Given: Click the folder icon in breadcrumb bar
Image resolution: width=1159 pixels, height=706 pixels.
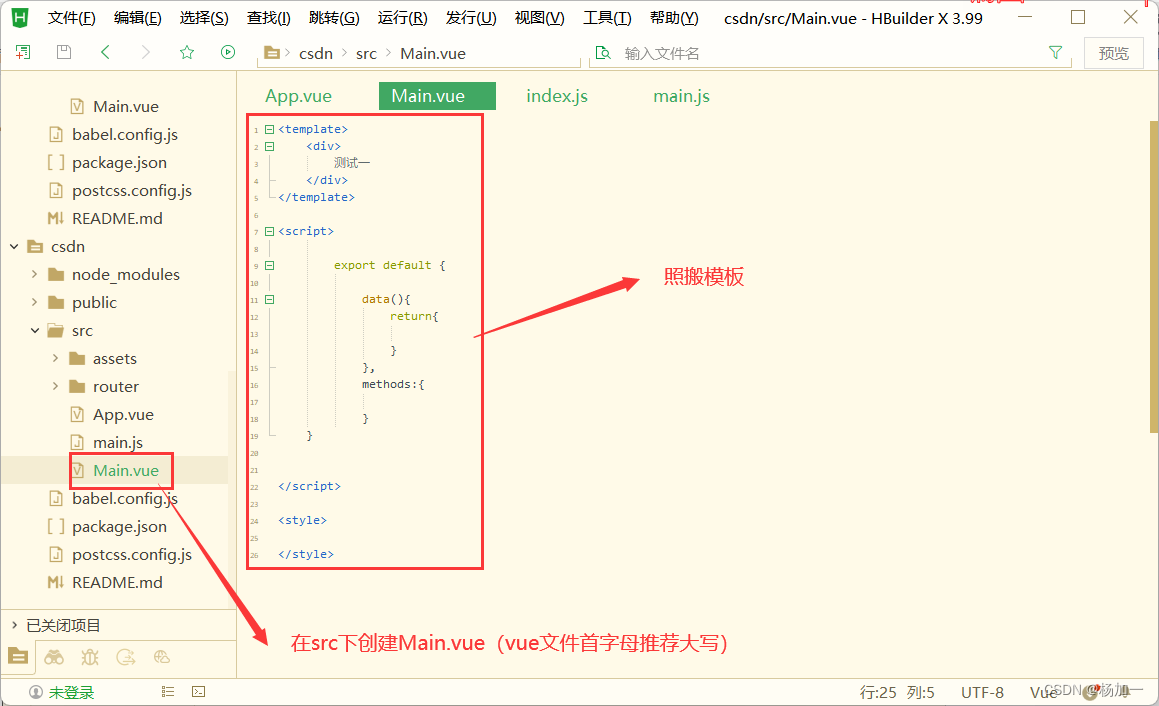Looking at the screenshot, I should (x=271, y=52).
